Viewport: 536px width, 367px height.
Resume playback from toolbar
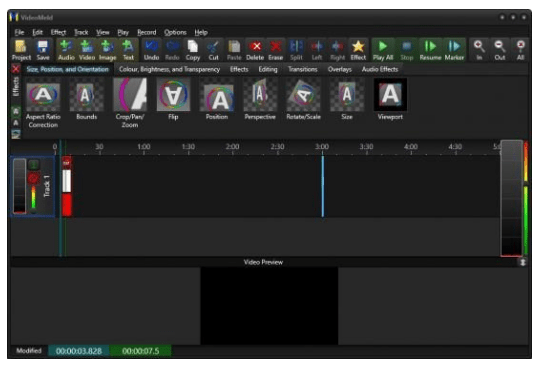[430, 50]
